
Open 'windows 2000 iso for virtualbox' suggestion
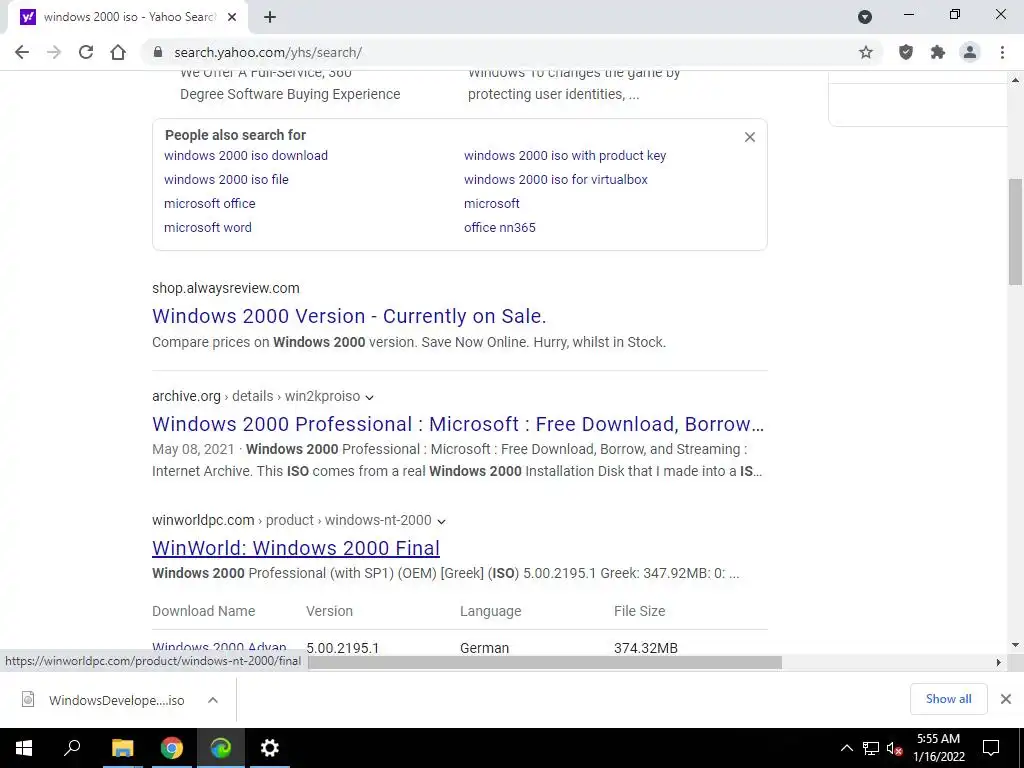click(556, 180)
